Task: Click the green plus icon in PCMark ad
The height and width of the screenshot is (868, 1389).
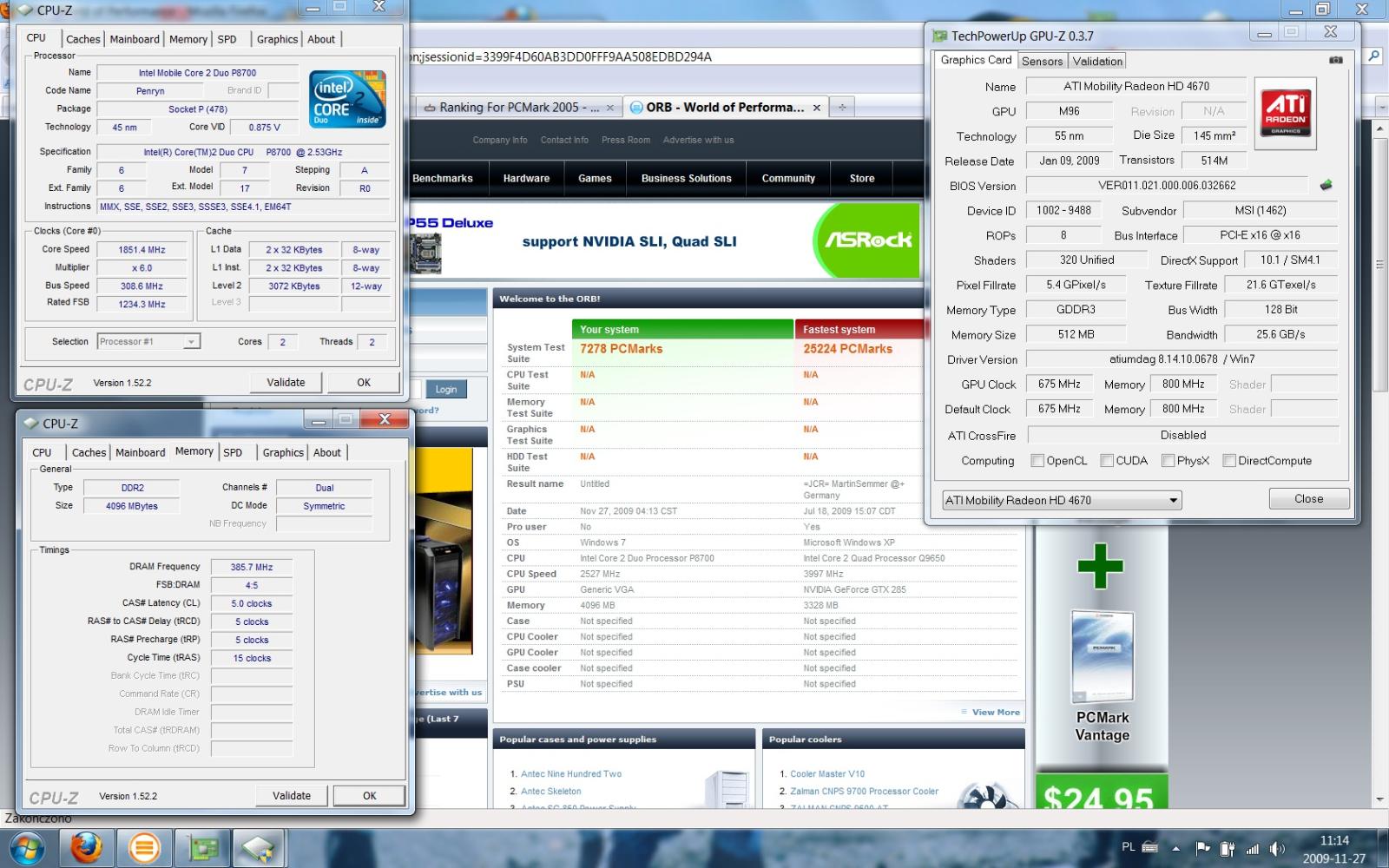Action: (x=1101, y=567)
